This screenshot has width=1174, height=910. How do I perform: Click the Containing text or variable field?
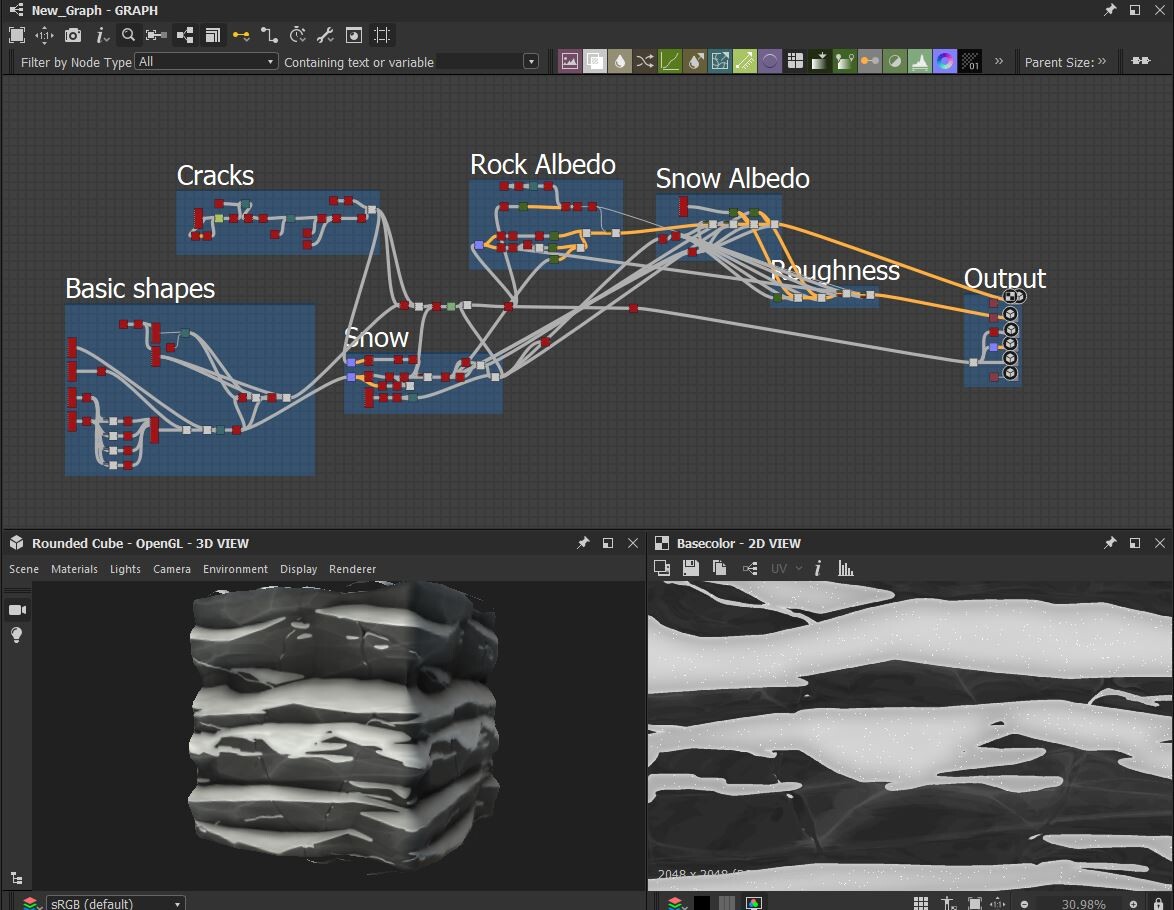[480, 62]
